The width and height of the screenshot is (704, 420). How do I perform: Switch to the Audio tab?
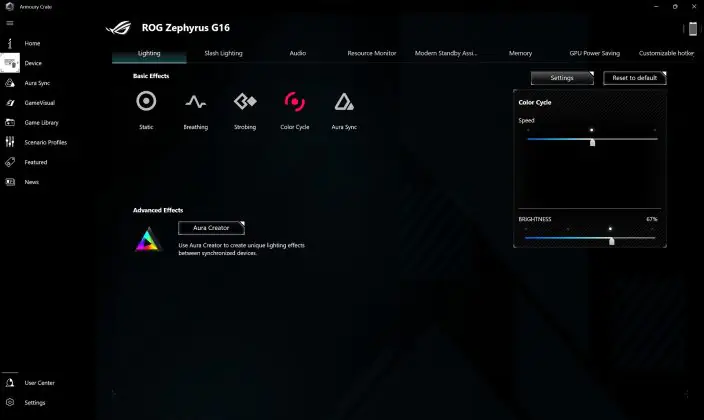pyautogui.click(x=298, y=53)
